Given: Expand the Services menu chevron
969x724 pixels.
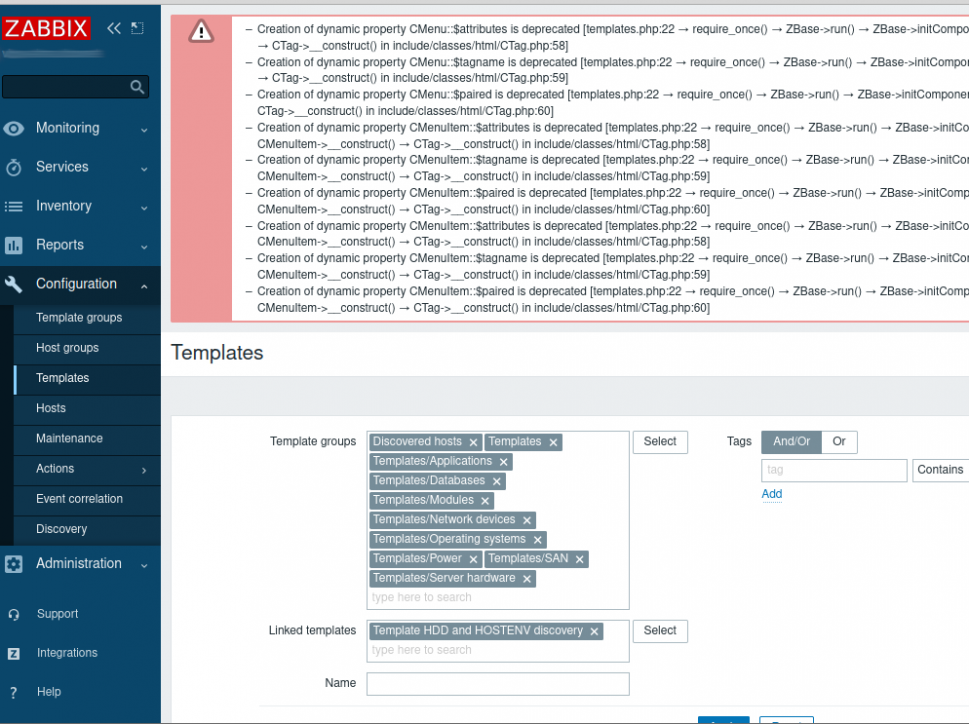Looking at the screenshot, I should pos(144,169).
